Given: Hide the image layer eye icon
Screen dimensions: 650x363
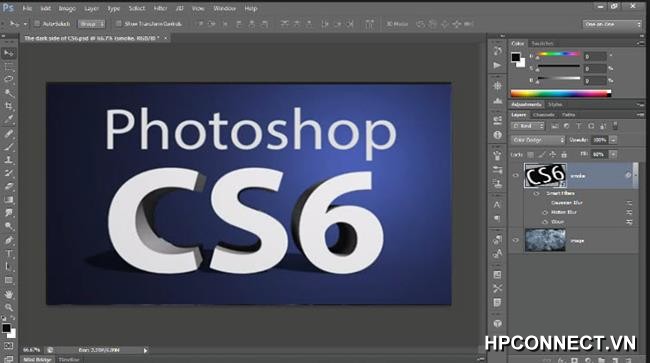Looking at the screenshot, I should pyautogui.click(x=516, y=240).
